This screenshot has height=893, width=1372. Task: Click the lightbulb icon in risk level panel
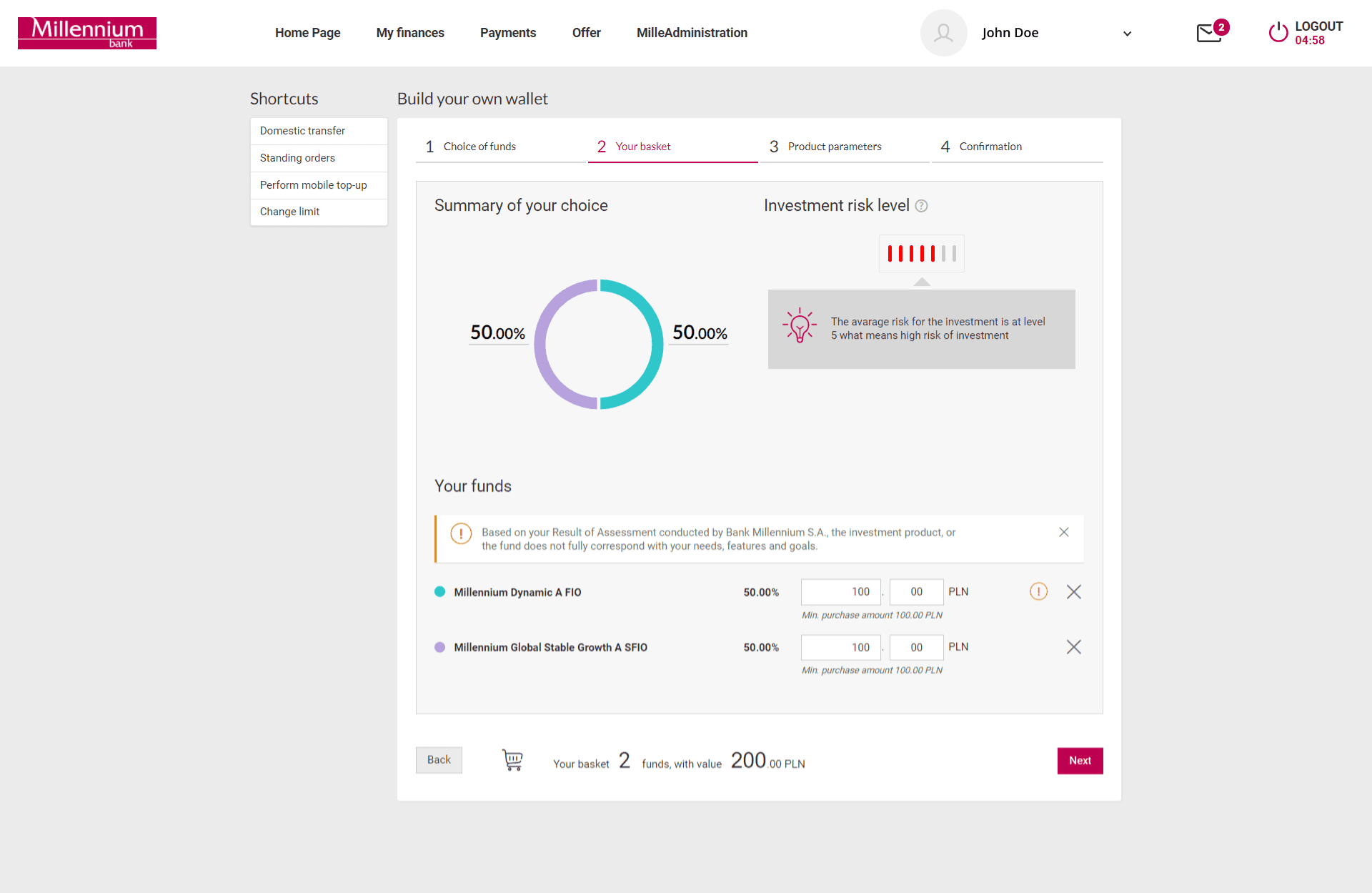[800, 327]
